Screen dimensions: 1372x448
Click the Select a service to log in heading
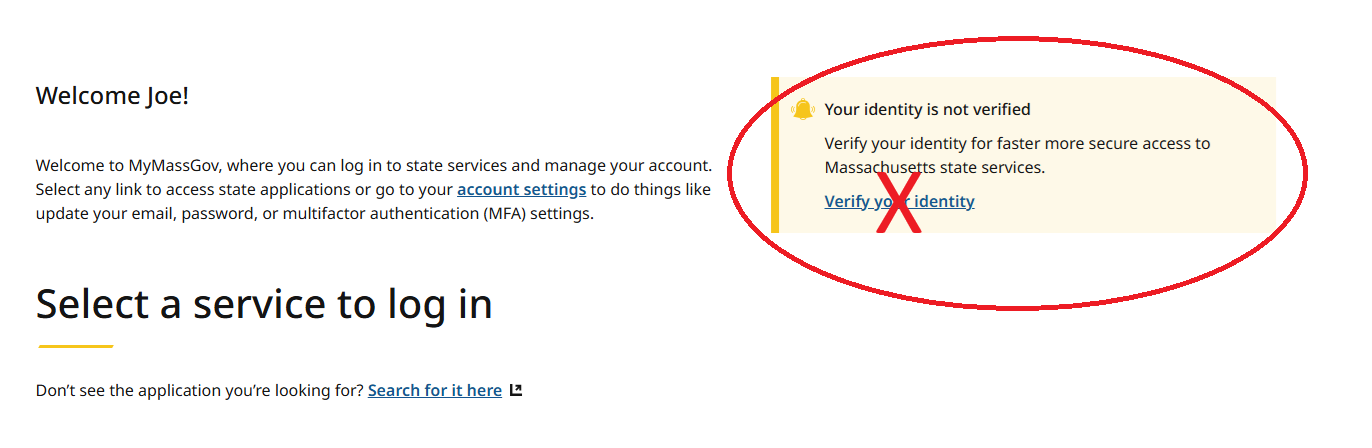coord(264,304)
